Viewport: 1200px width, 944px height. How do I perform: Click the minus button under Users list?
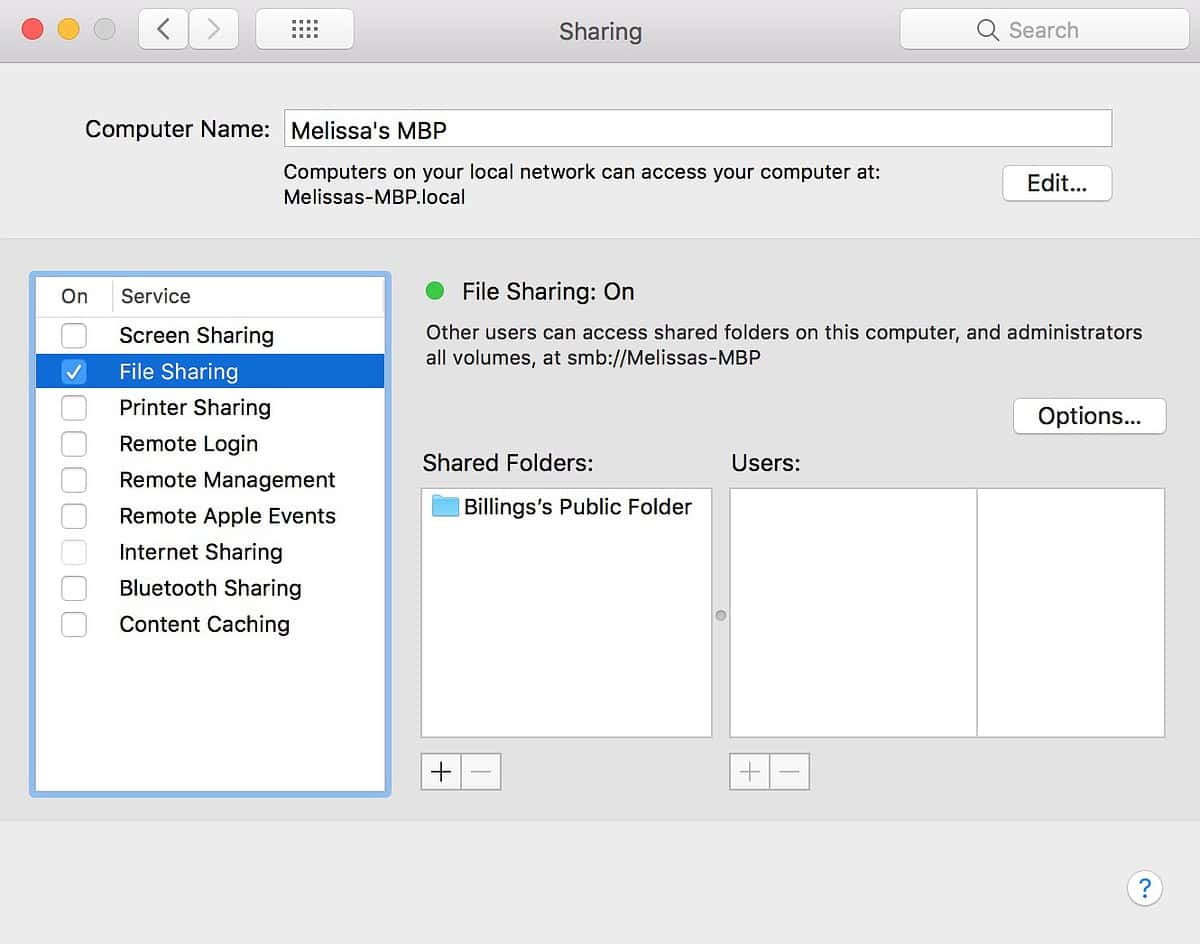pos(789,772)
